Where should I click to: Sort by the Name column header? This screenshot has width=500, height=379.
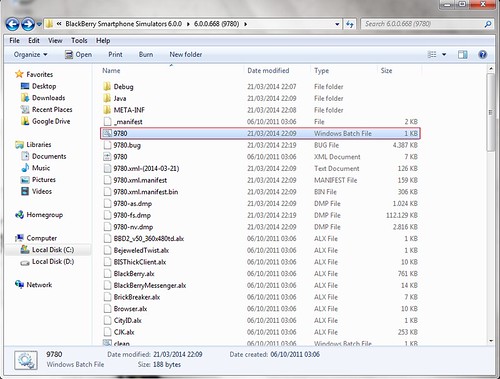[x=111, y=71]
